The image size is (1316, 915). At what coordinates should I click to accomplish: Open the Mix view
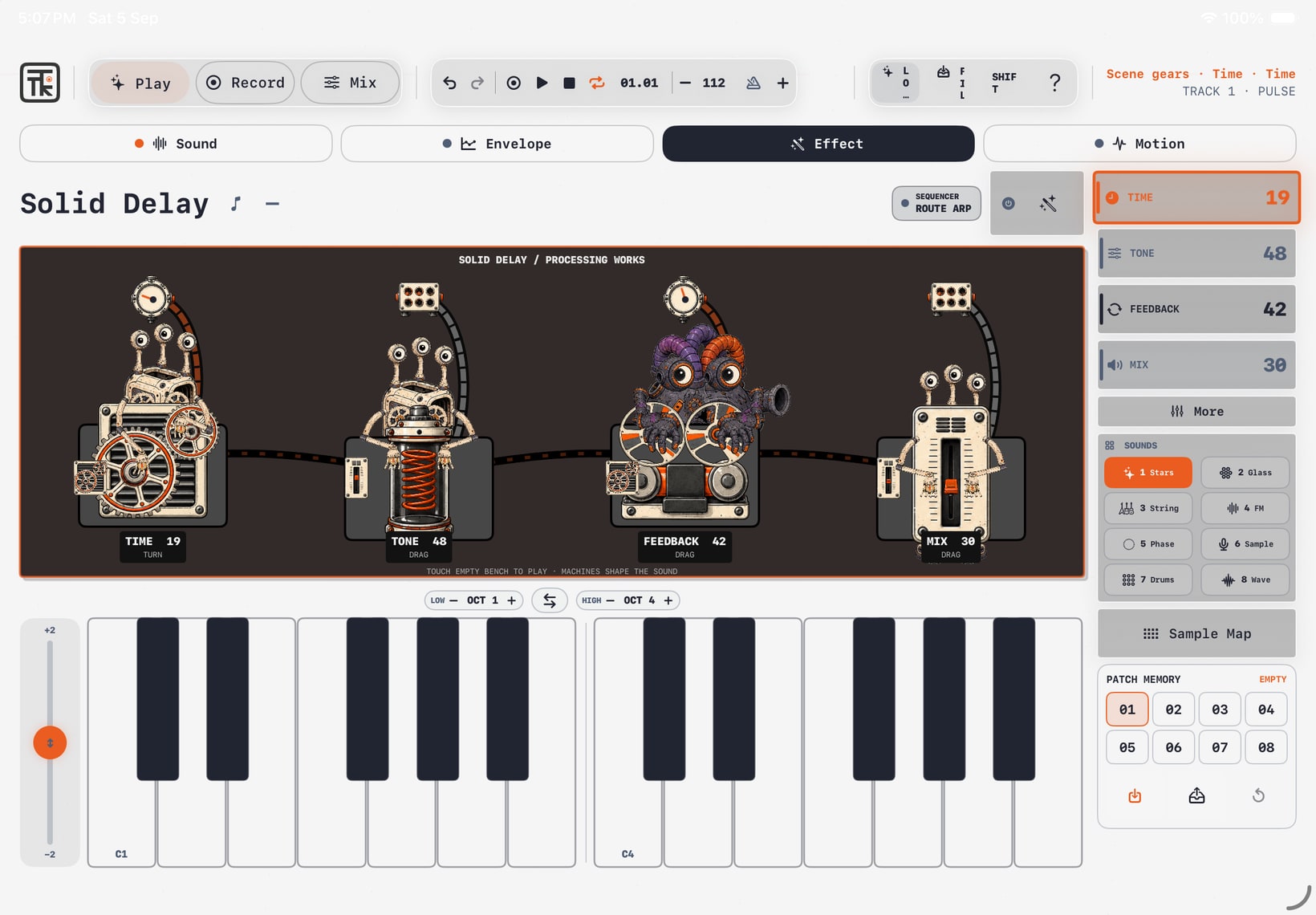click(350, 83)
